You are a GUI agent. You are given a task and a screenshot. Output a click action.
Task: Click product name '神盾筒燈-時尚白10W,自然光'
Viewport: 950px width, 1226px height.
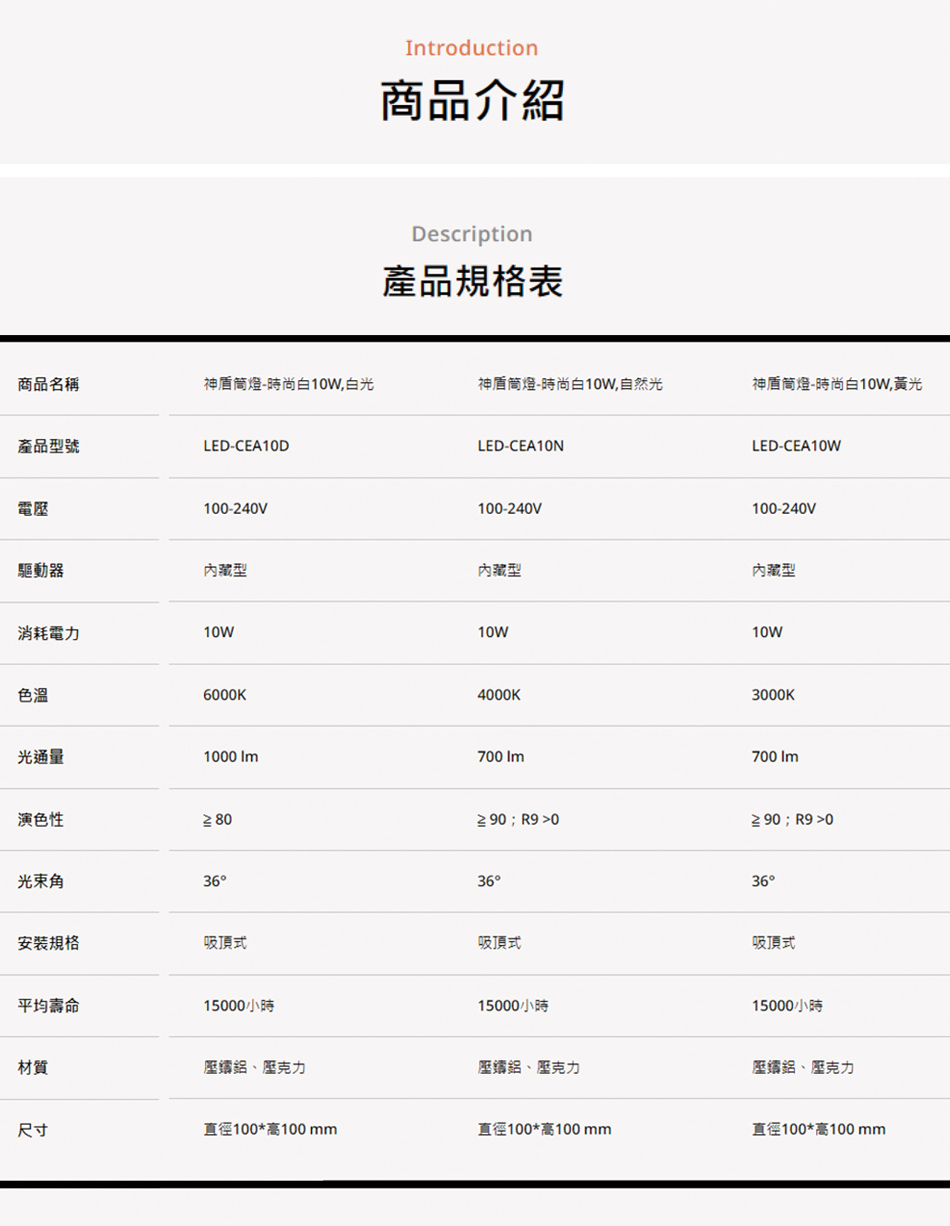click(x=570, y=384)
